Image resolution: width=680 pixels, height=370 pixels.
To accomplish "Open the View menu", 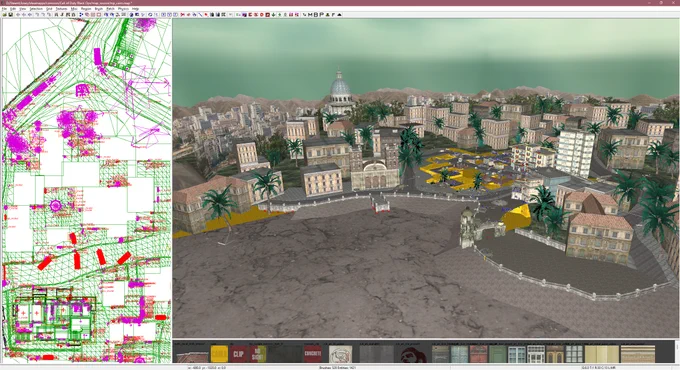I will tap(23, 9).
